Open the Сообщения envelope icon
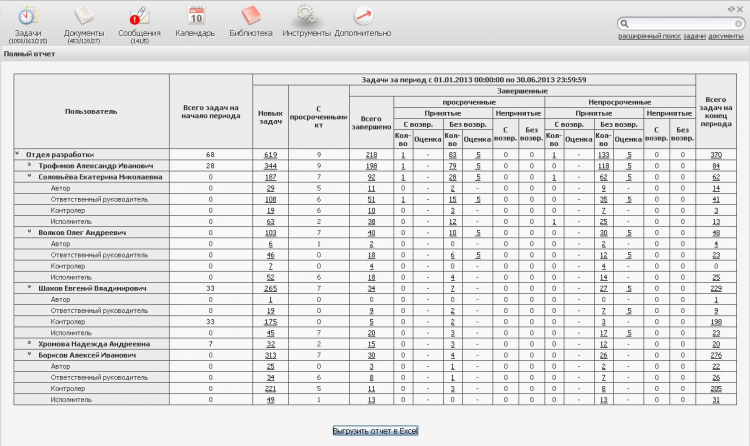Image resolution: width=750 pixels, height=446 pixels. pyautogui.click(x=140, y=16)
